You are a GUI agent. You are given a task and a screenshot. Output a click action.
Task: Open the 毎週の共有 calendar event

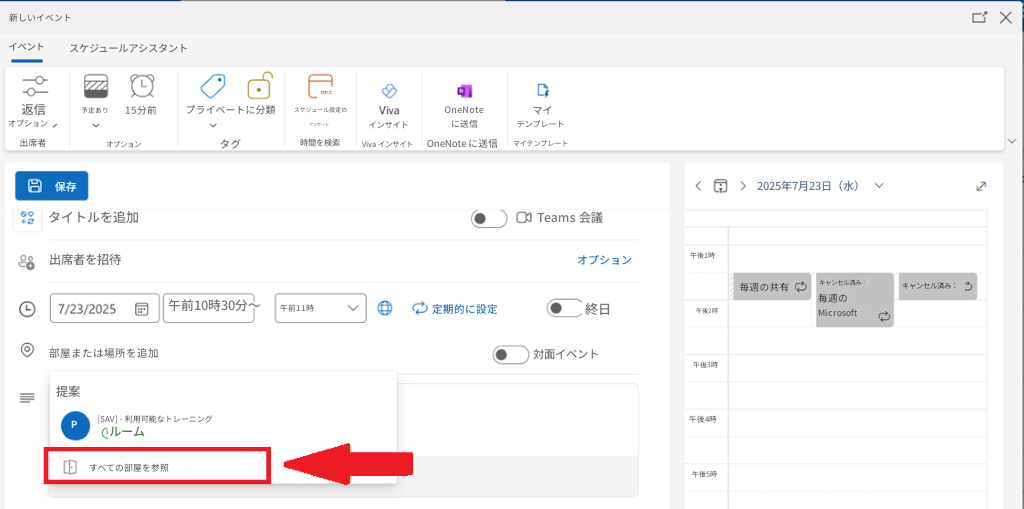coord(772,286)
